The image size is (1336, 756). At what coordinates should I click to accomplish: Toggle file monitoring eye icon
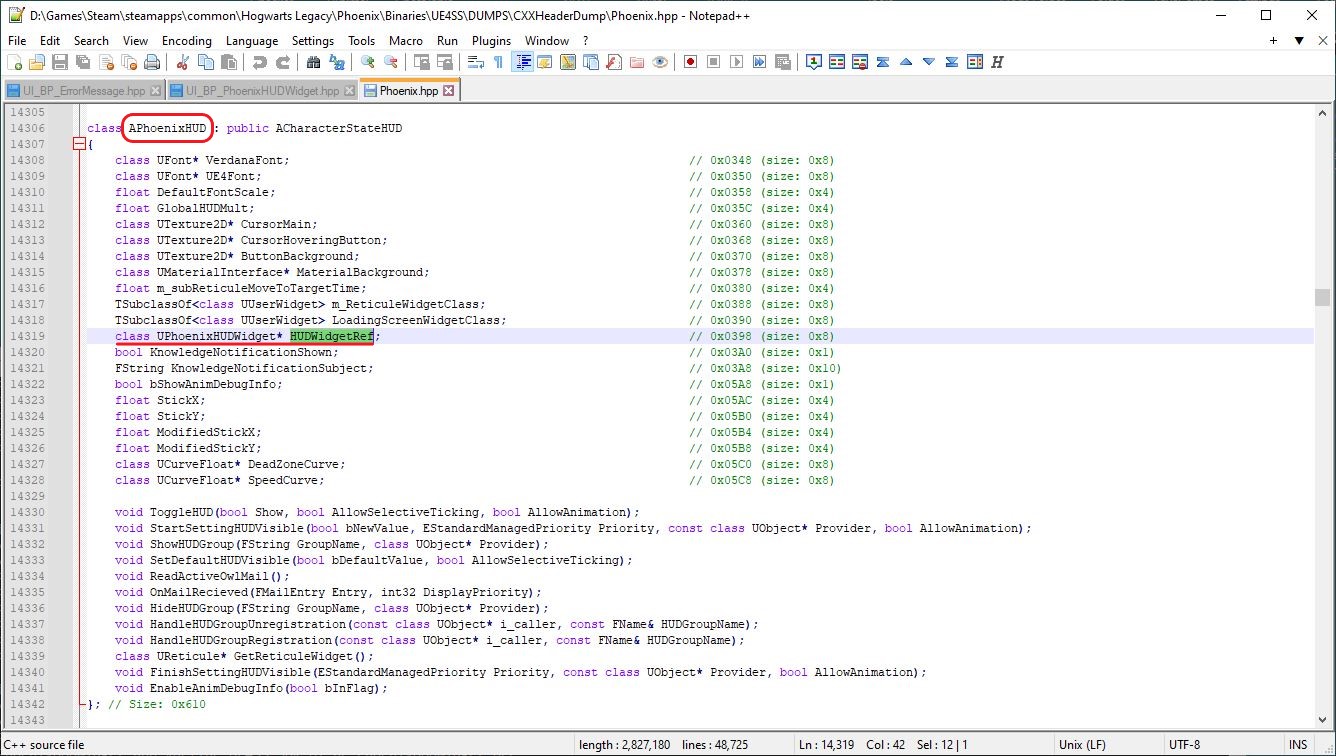[659, 62]
